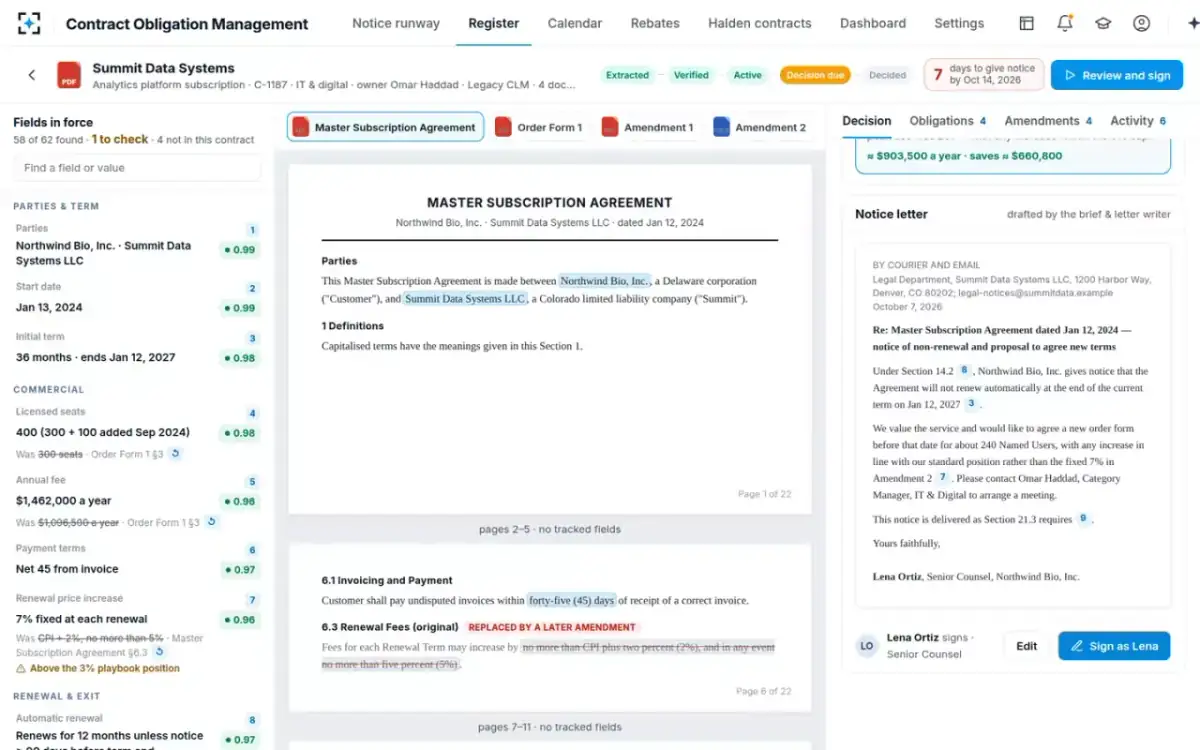The image size is (1200, 750).
Task: Open the user account icon
Action: click(1141, 23)
